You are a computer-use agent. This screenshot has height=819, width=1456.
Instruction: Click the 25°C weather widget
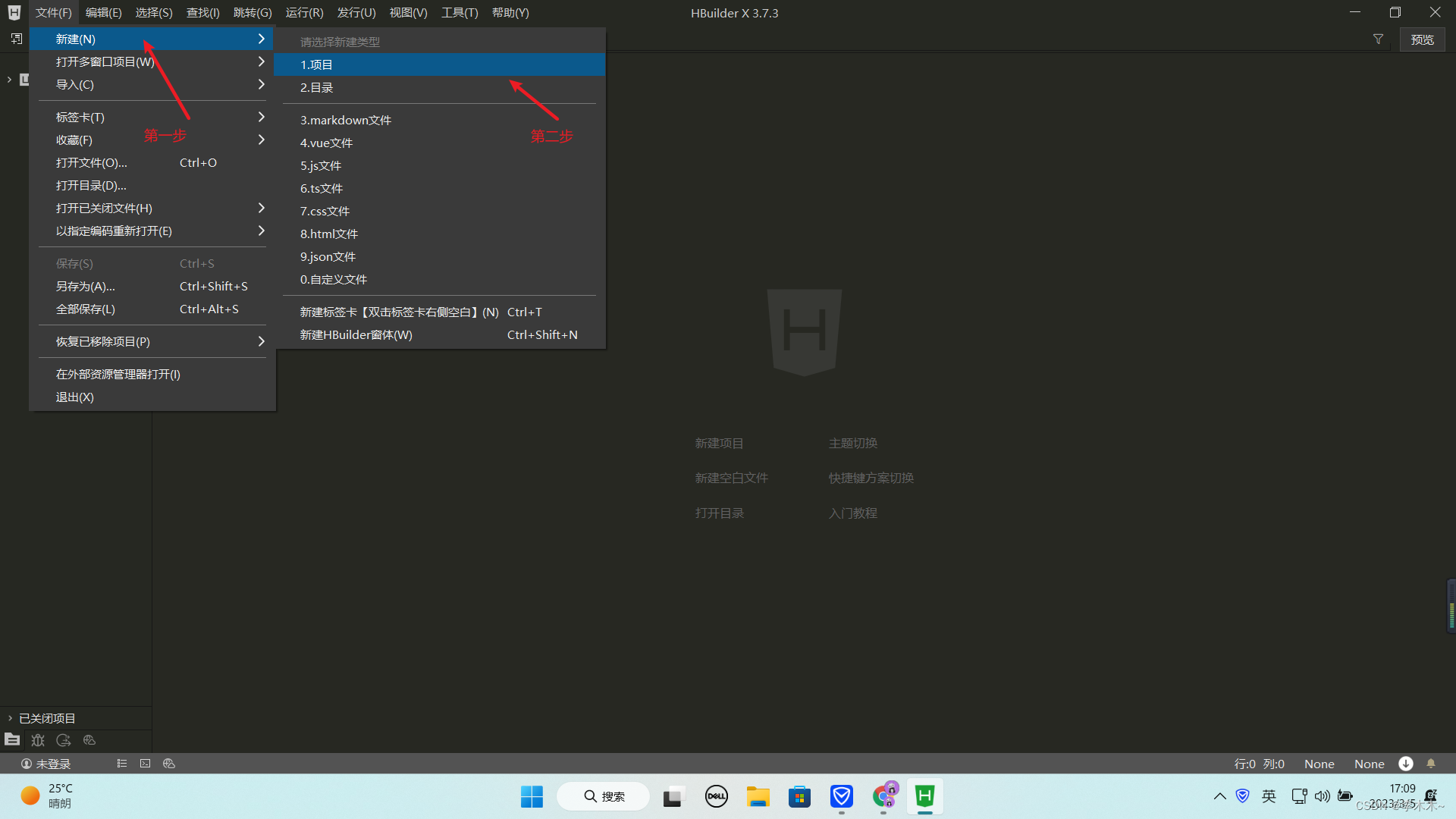point(47,796)
